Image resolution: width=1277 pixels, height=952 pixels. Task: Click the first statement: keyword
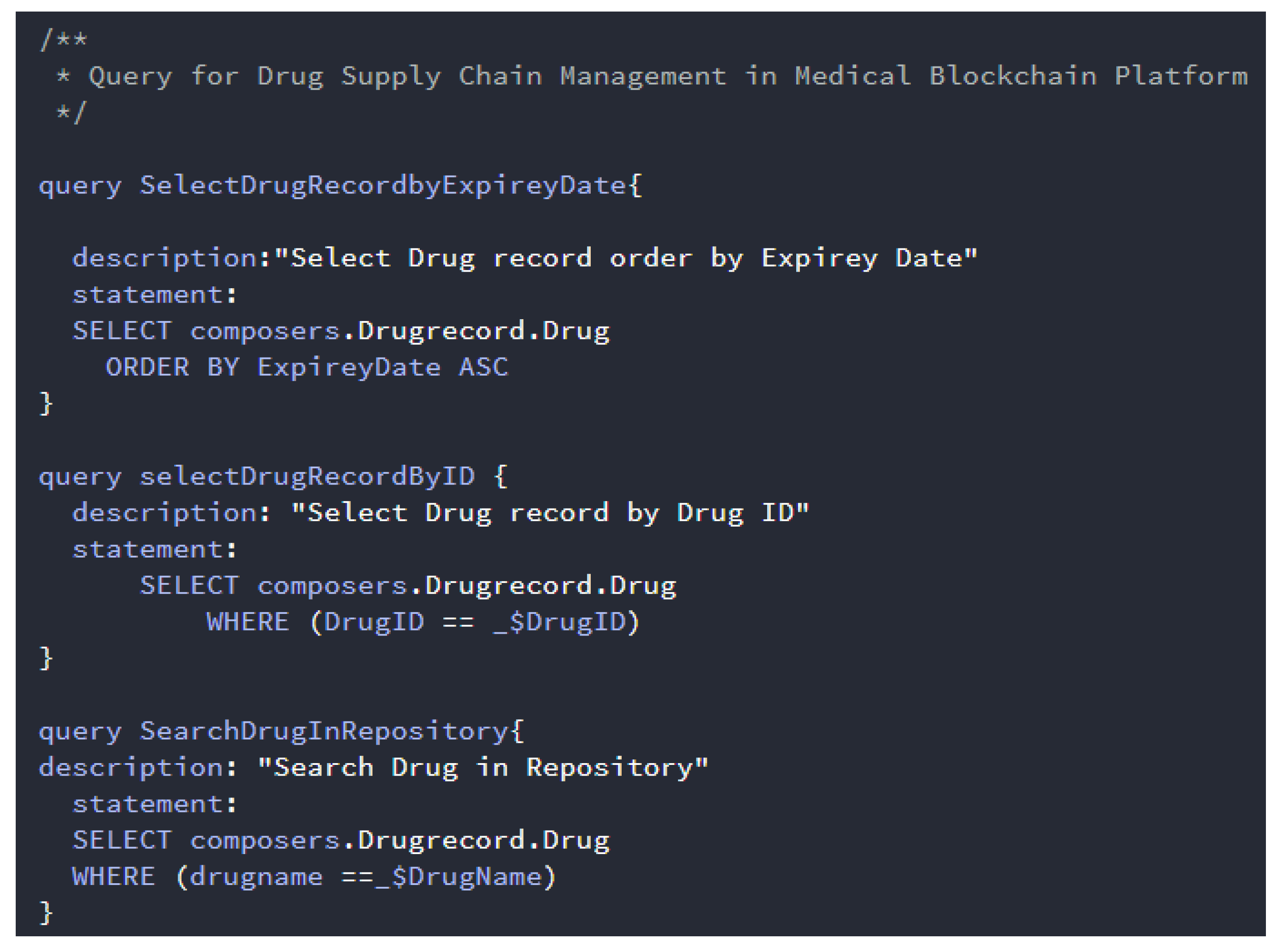click(154, 295)
